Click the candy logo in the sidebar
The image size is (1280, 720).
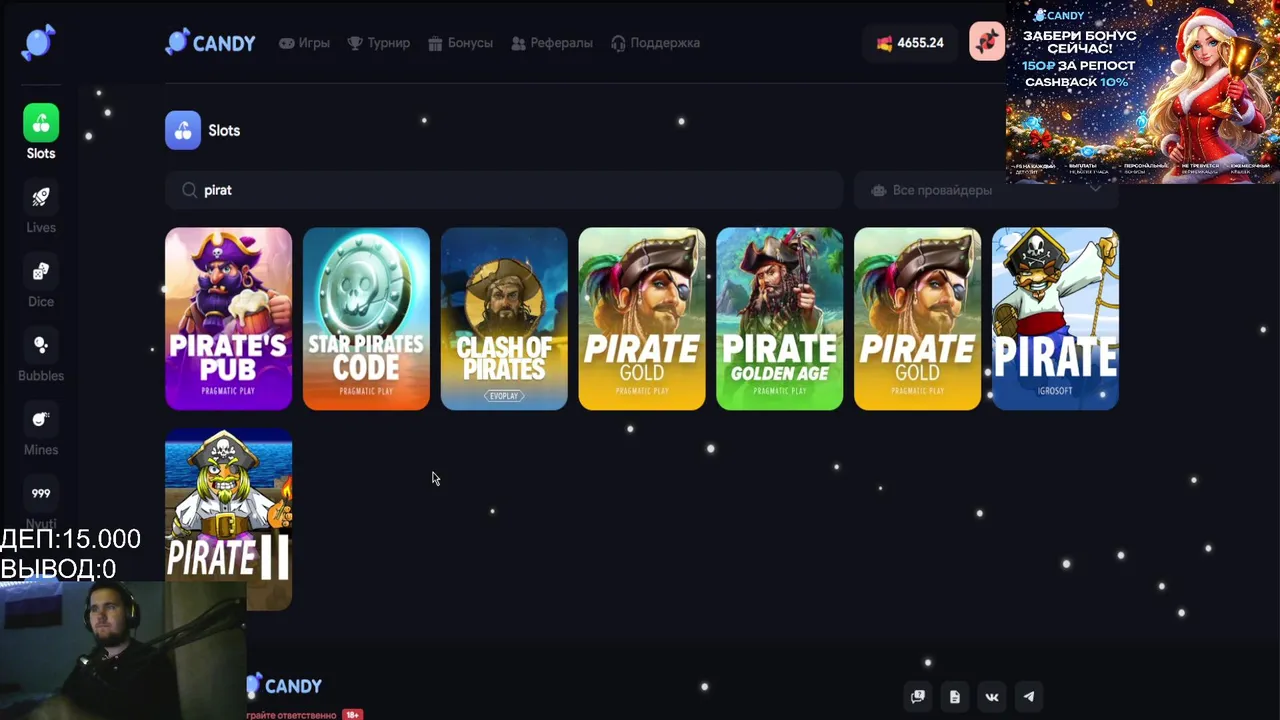coord(38,43)
